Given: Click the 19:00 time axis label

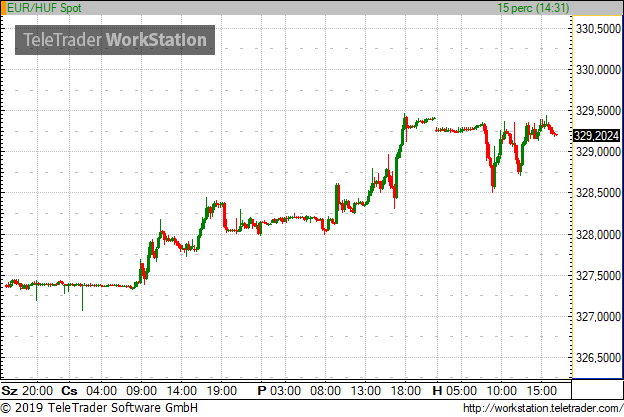Looking at the screenshot, I should pos(222,391).
